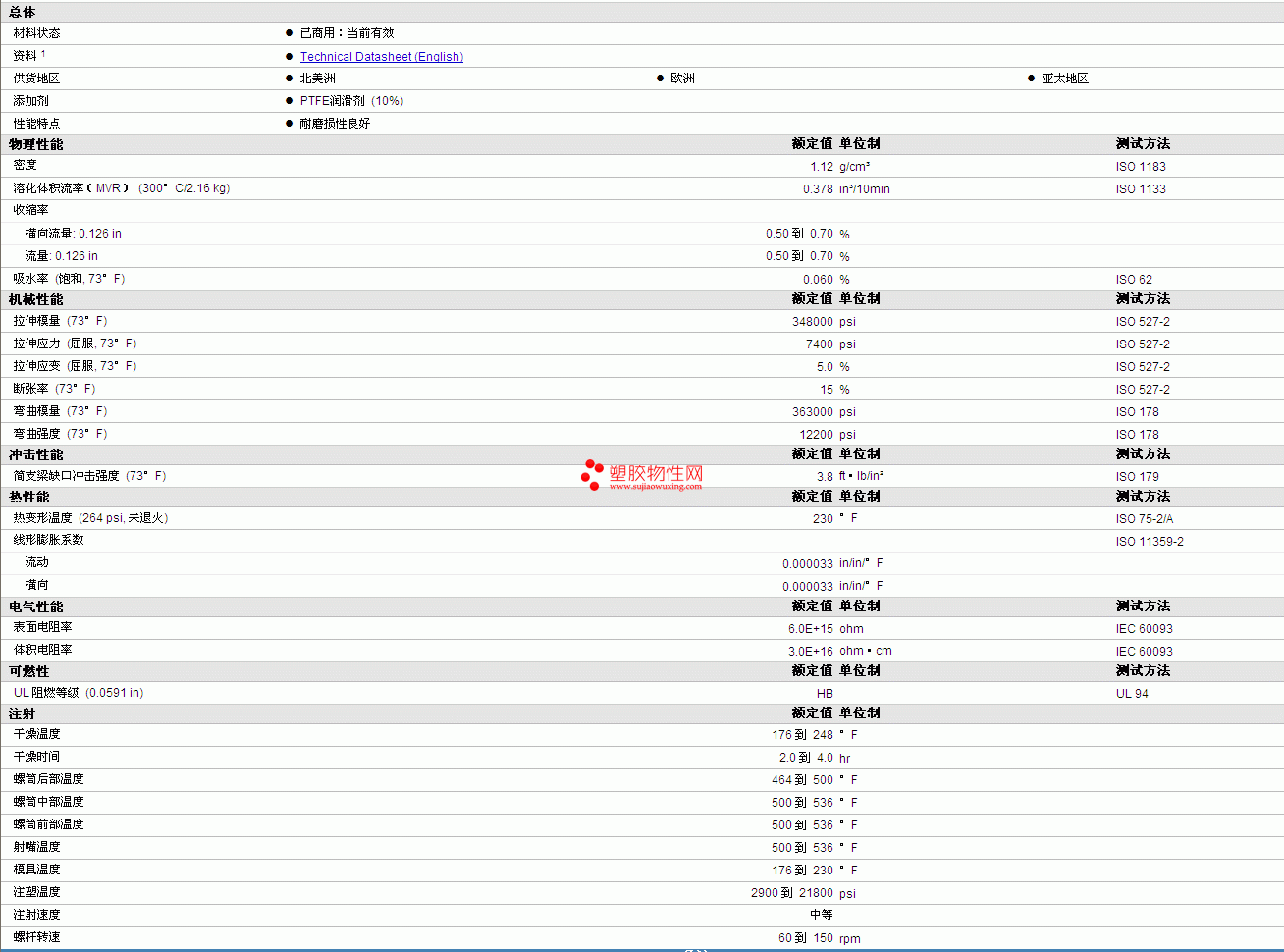Screen dimensions: 1284x952
Task: Click IEC 60093 in the 体积电阻率 row
Action: pyautogui.click(x=1144, y=652)
